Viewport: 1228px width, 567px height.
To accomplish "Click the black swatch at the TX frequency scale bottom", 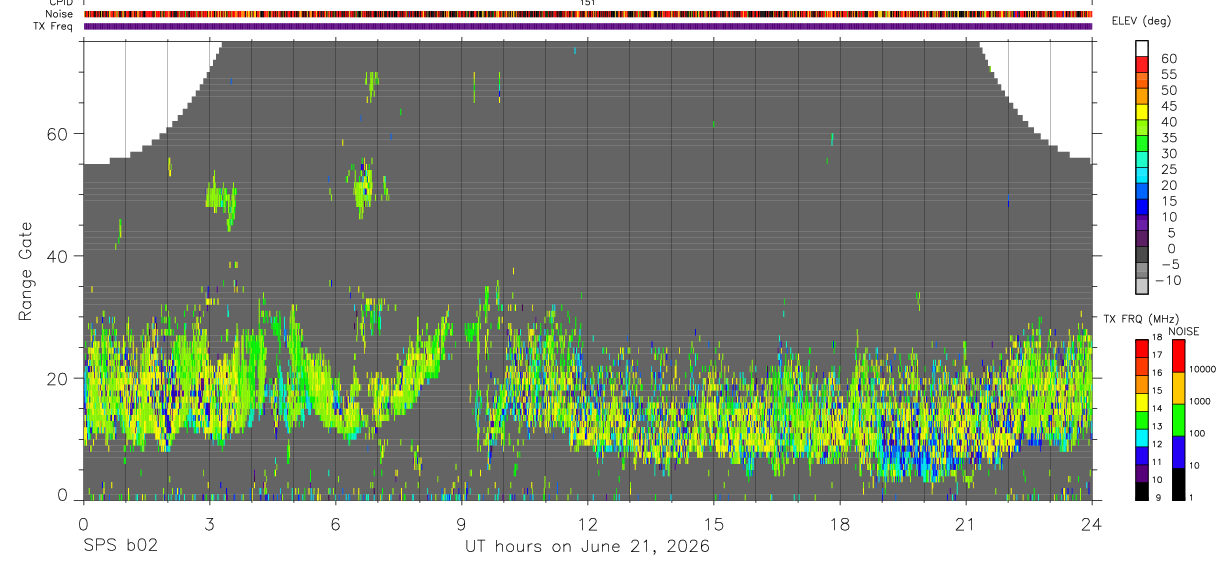I will (1142, 492).
